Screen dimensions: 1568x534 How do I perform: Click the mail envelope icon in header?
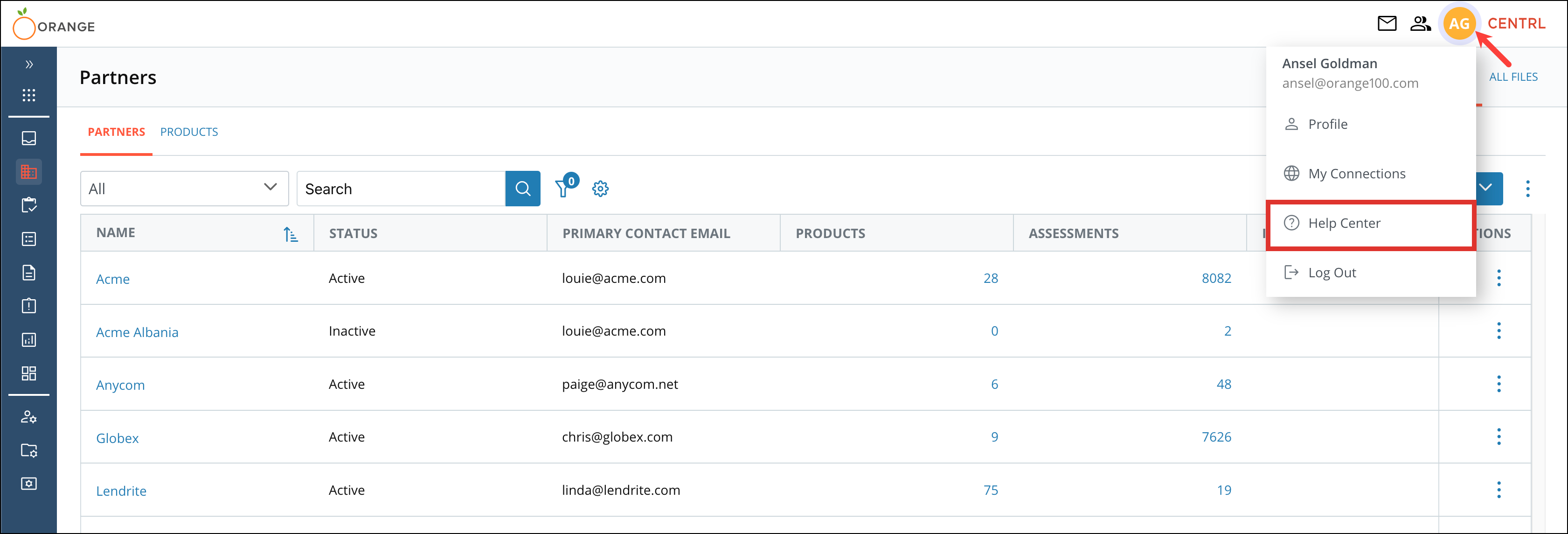(x=1387, y=24)
